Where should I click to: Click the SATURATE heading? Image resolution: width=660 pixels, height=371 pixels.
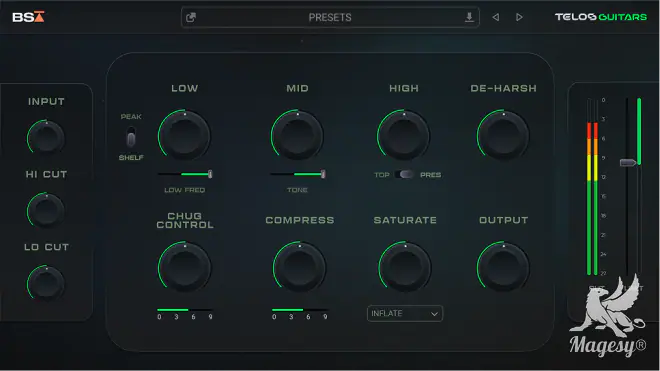click(405, 220)
